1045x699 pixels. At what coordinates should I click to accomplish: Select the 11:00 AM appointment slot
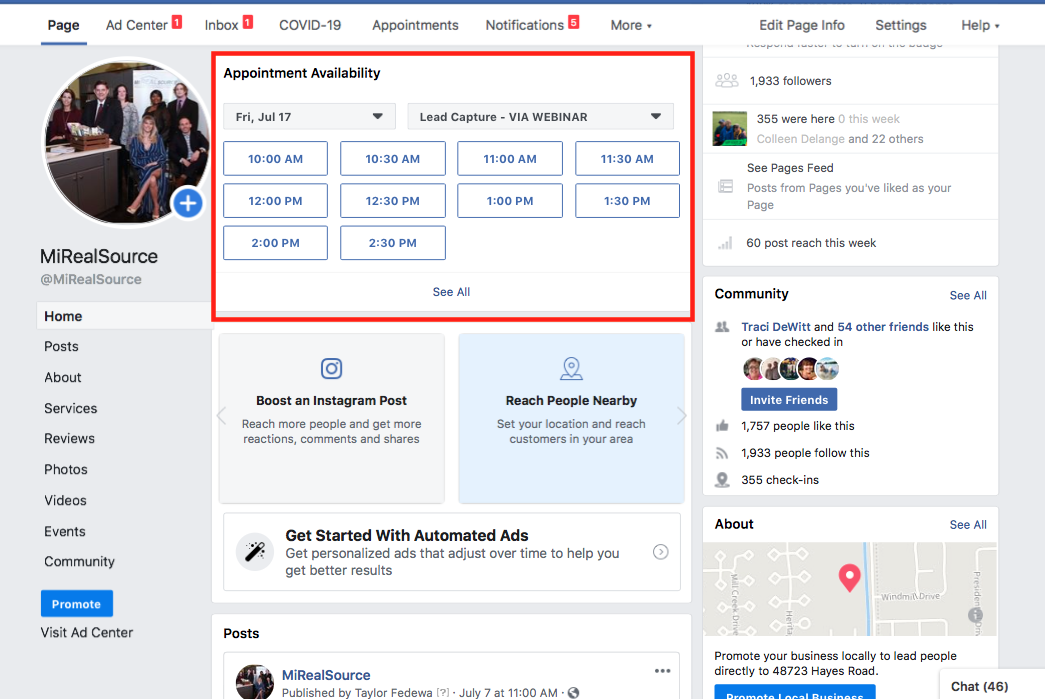[x=510, y=159]
